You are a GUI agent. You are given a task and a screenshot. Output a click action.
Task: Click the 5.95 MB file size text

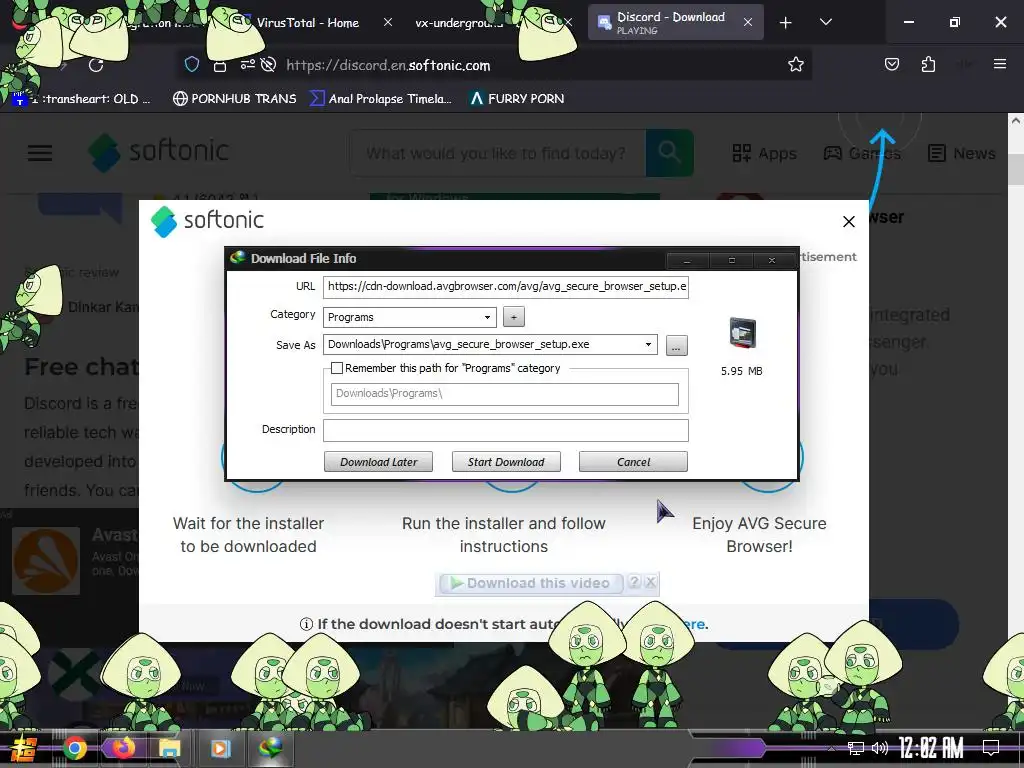741,371
